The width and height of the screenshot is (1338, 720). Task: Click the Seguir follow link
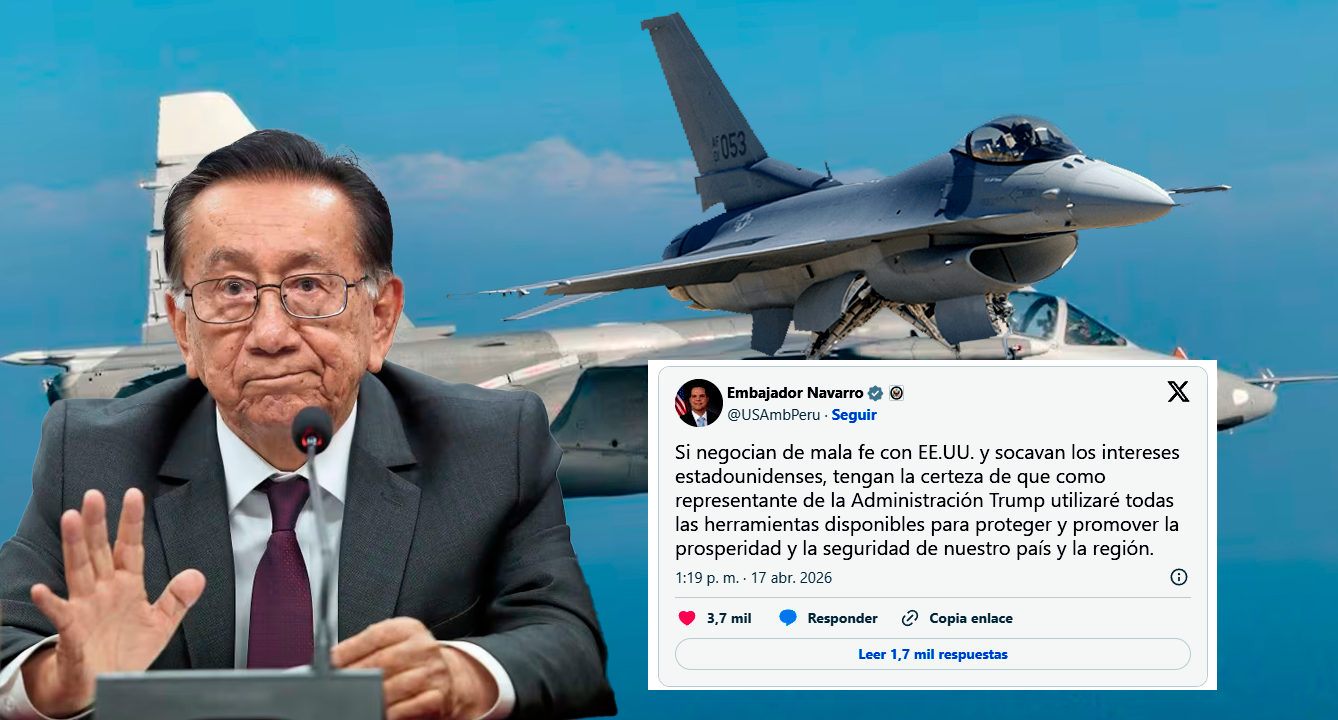[x=854, y=414]
